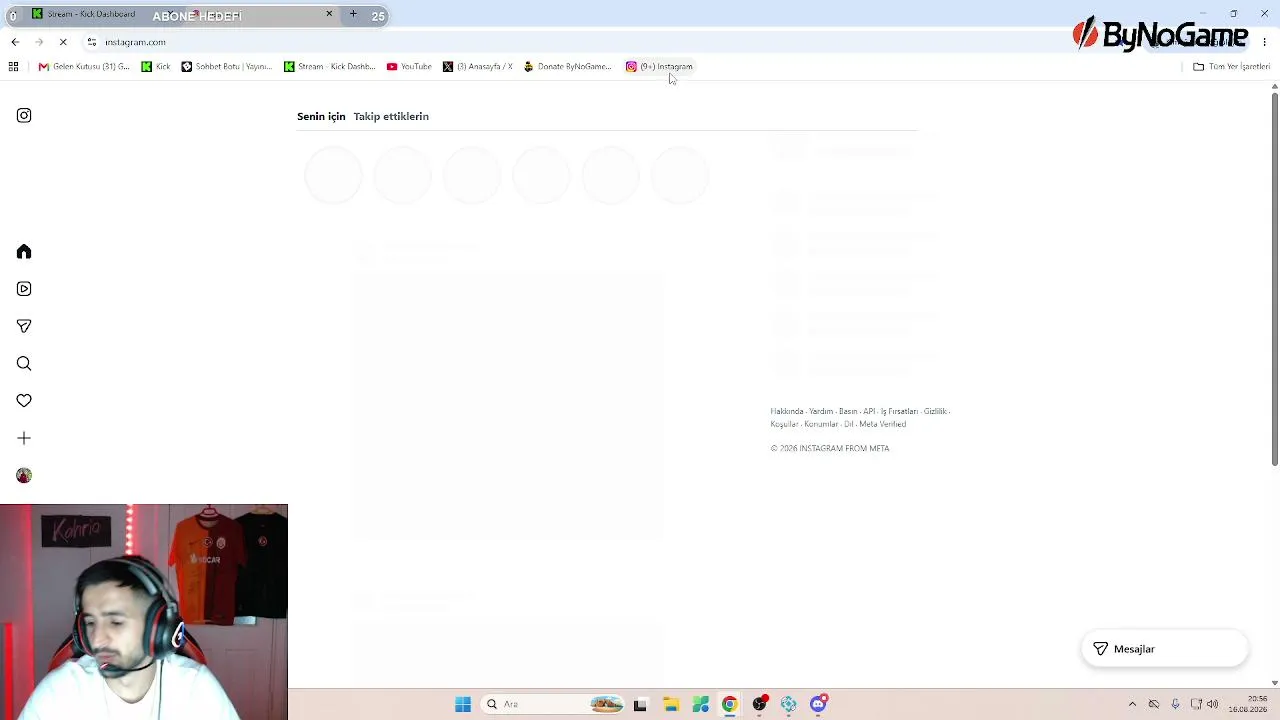This screenshot has height=720, width=1280.
Task: Open the Tüm Yer İşaretleri bookmarks folder
Action: click(1231, 66)
